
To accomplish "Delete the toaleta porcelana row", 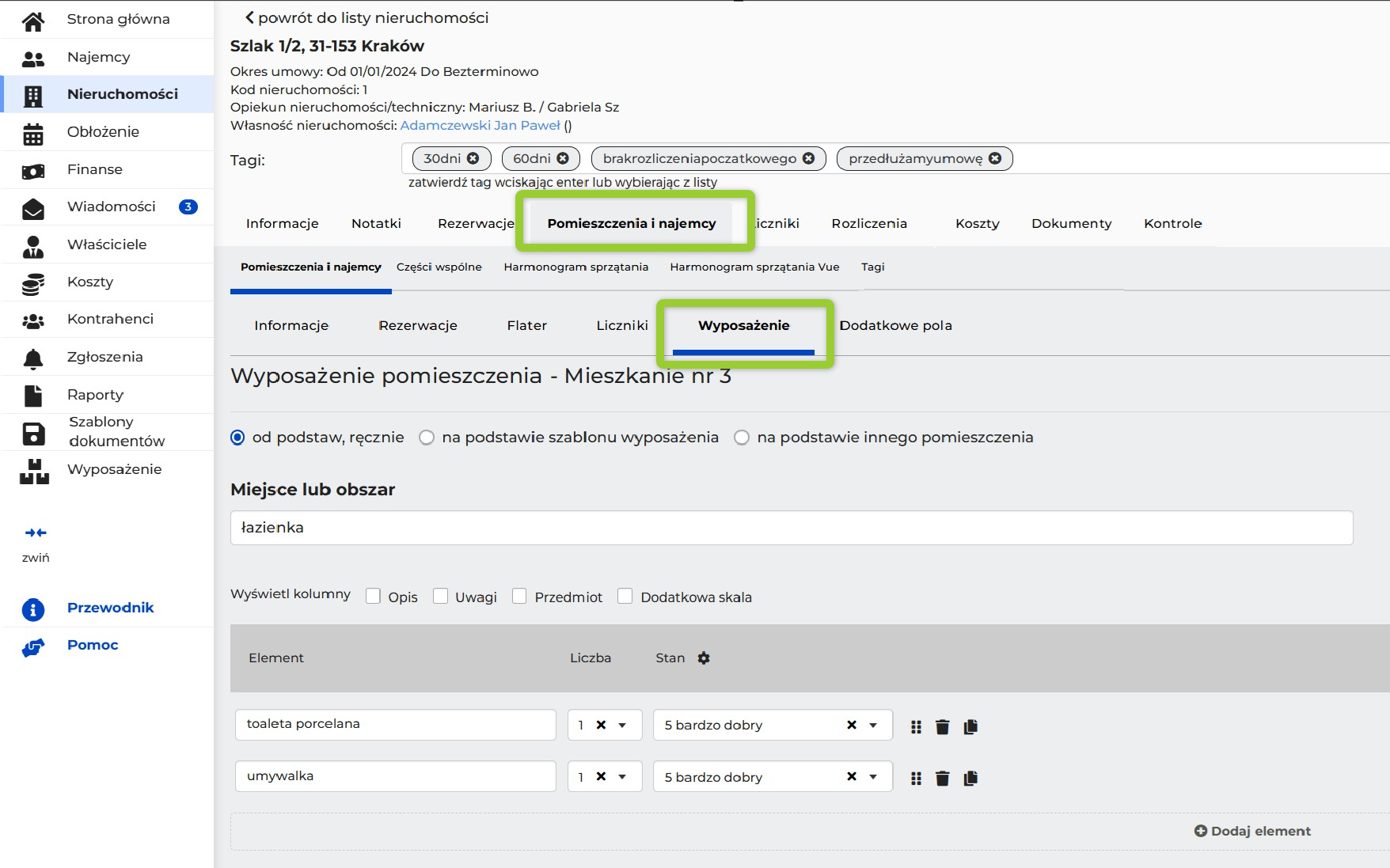I will click(x=942, y=726).
